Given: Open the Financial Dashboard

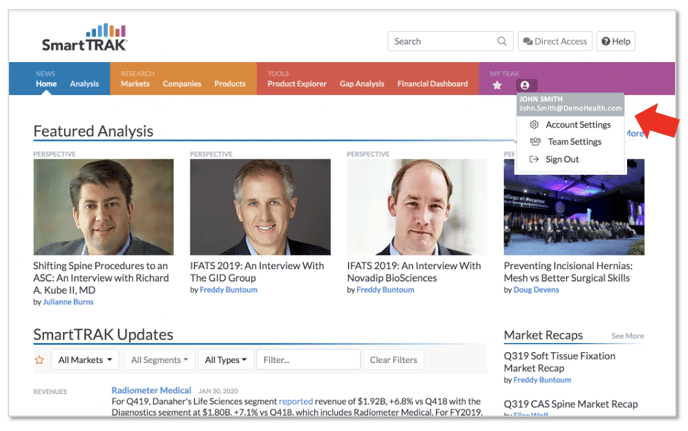Looking at the screenshot, I should [x=433, y=84].
